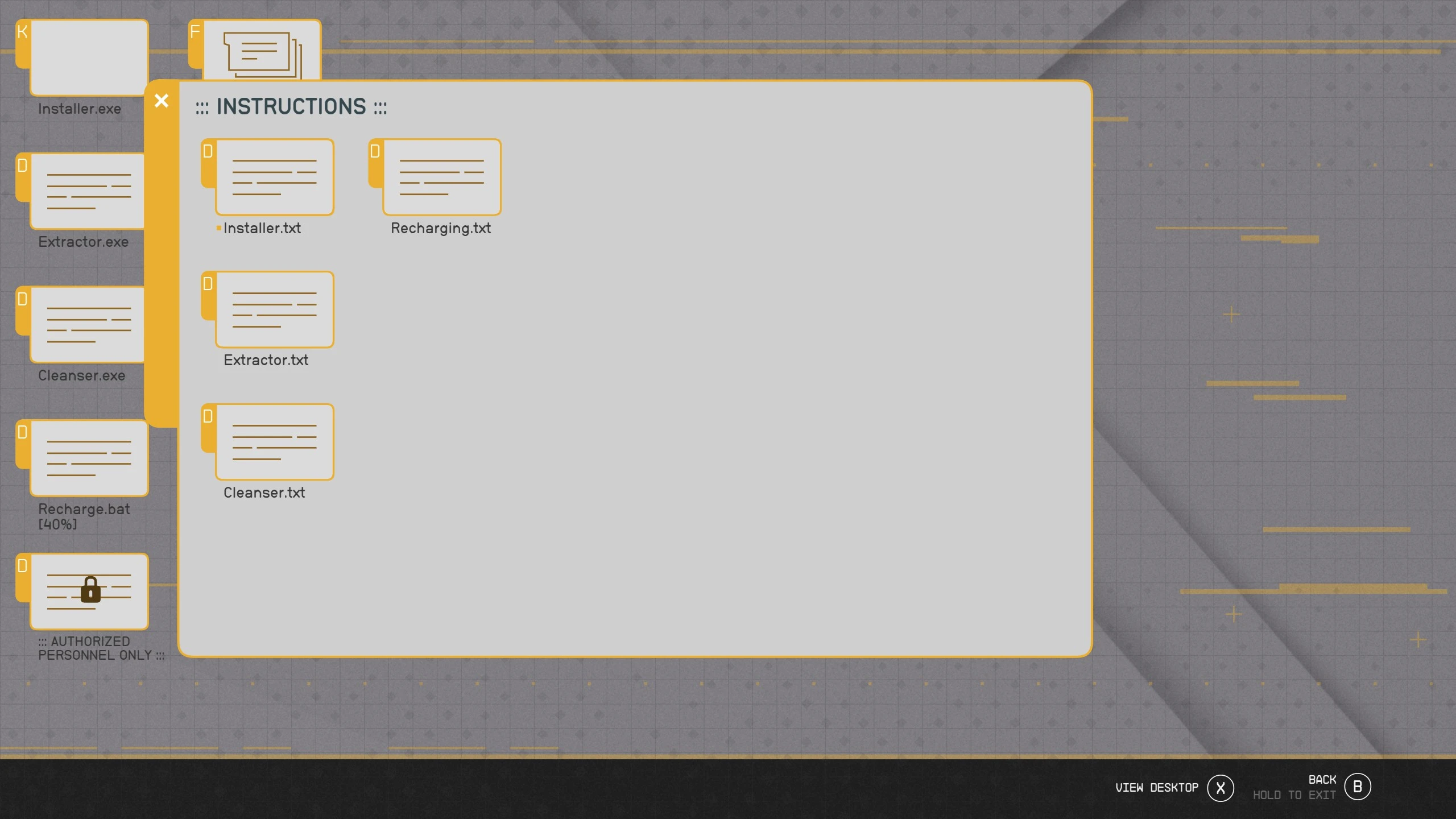Close the Instructions window with X
Viewport: 1456px width, 819px height.
coord(162,101)
